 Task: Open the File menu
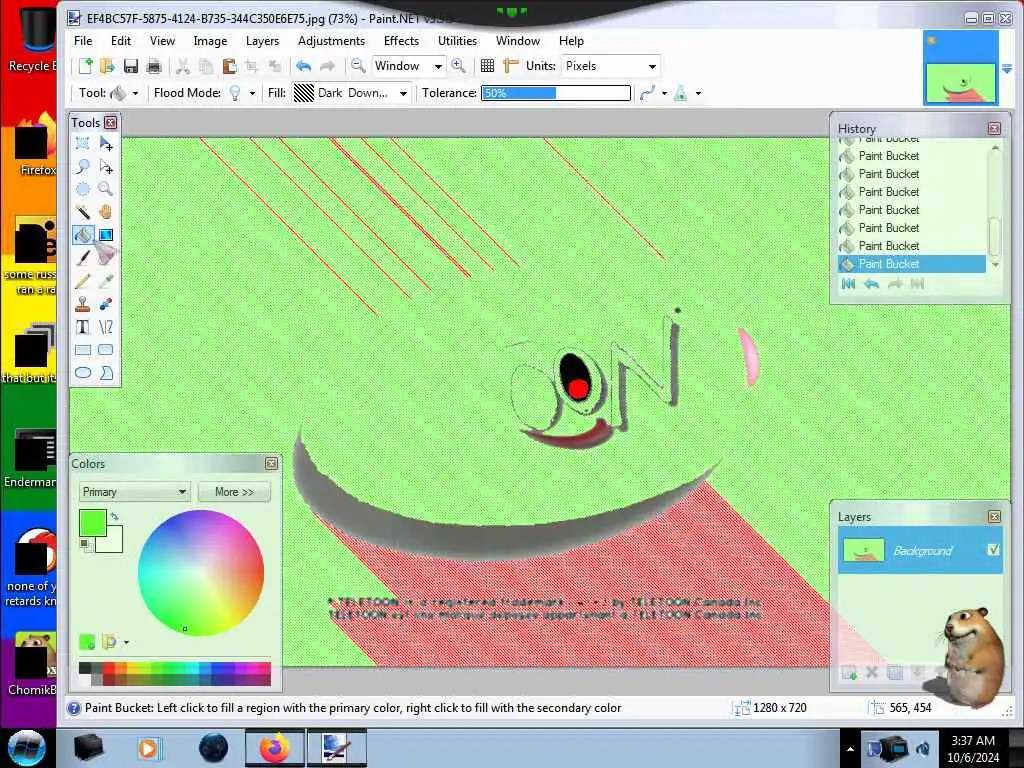click(83, 40)
